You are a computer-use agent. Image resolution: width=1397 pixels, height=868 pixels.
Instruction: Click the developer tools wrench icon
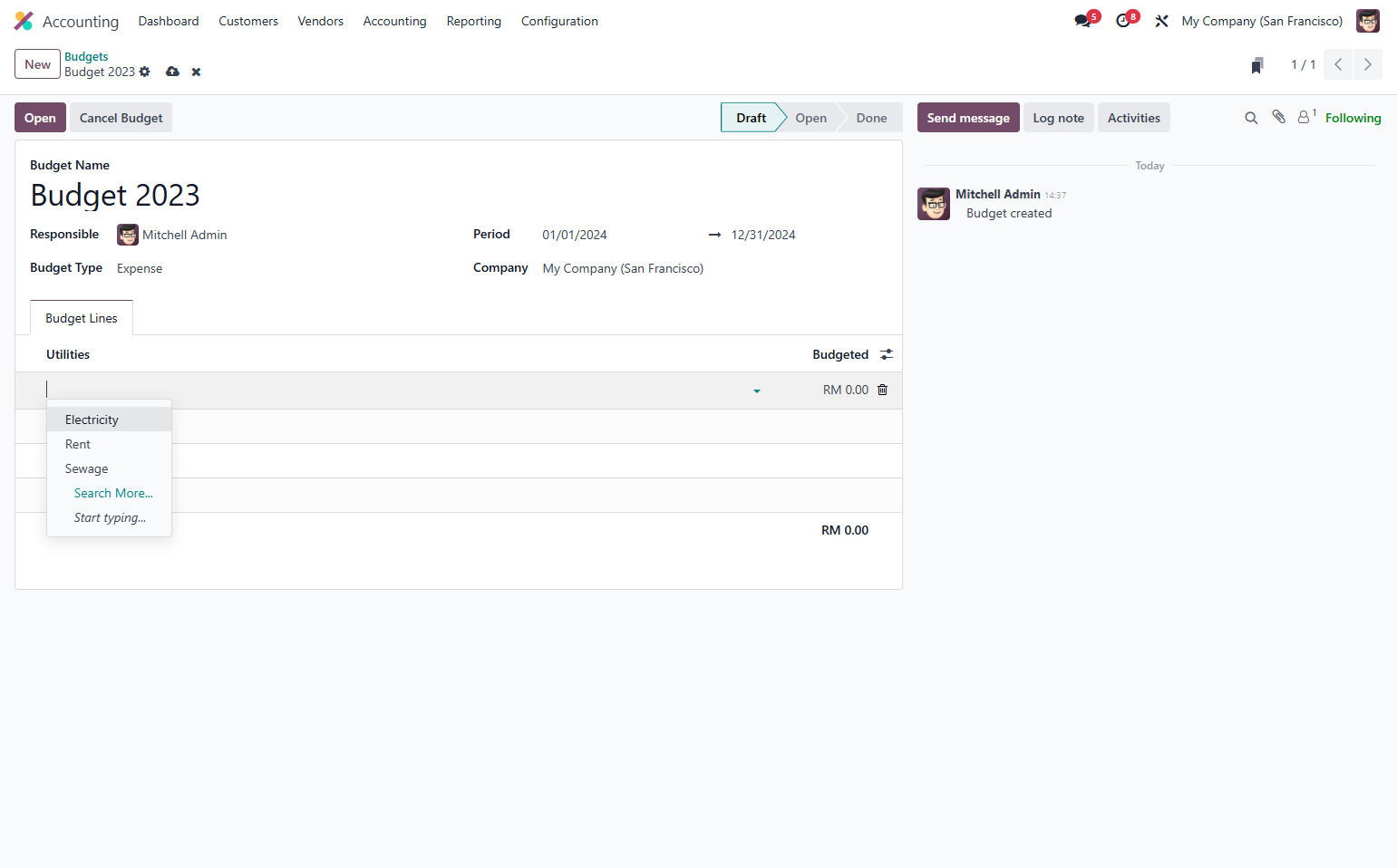[x=1161, y=21]
